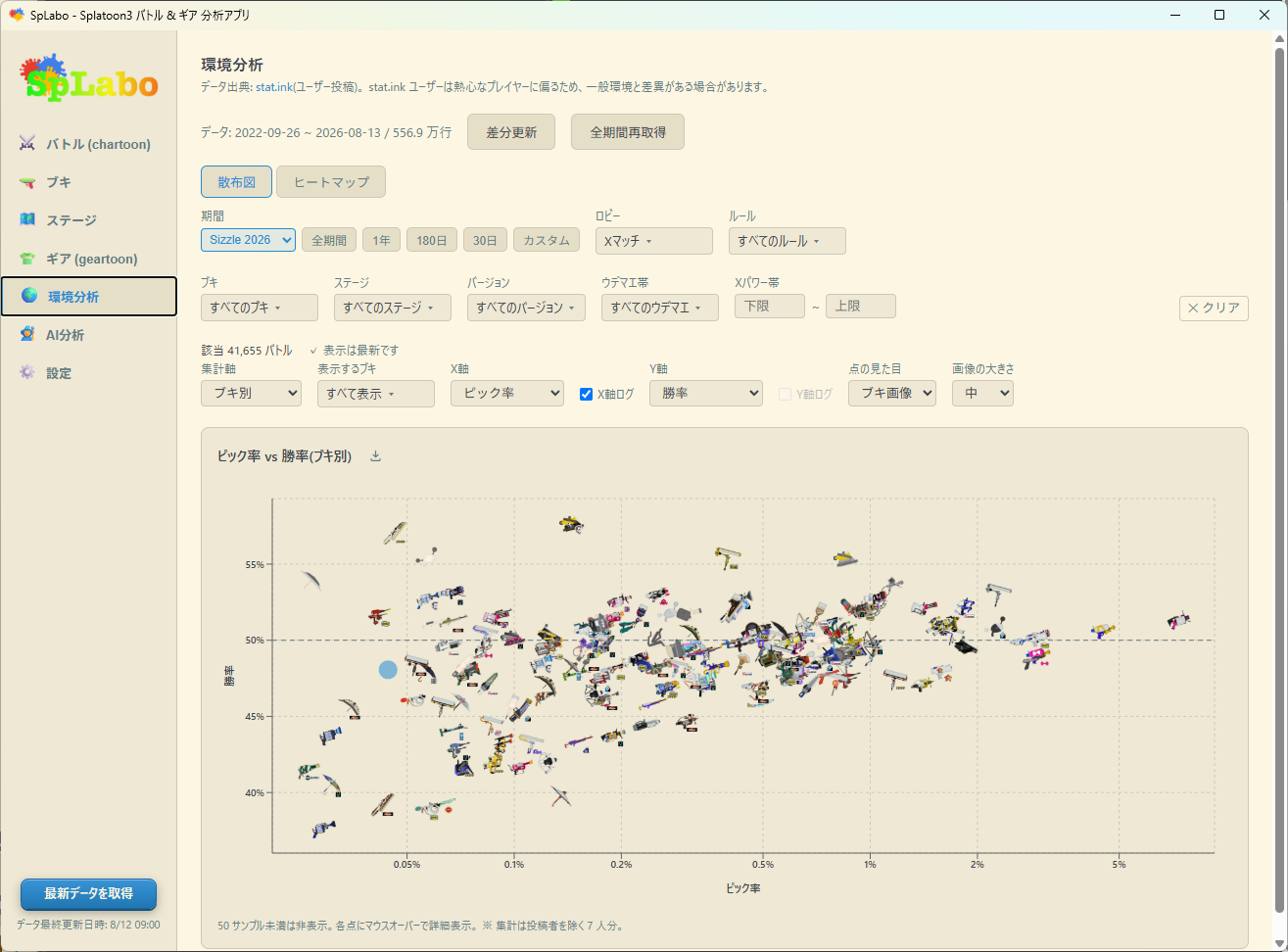Open the すべてのステージ dropdown

click(392, 308)
